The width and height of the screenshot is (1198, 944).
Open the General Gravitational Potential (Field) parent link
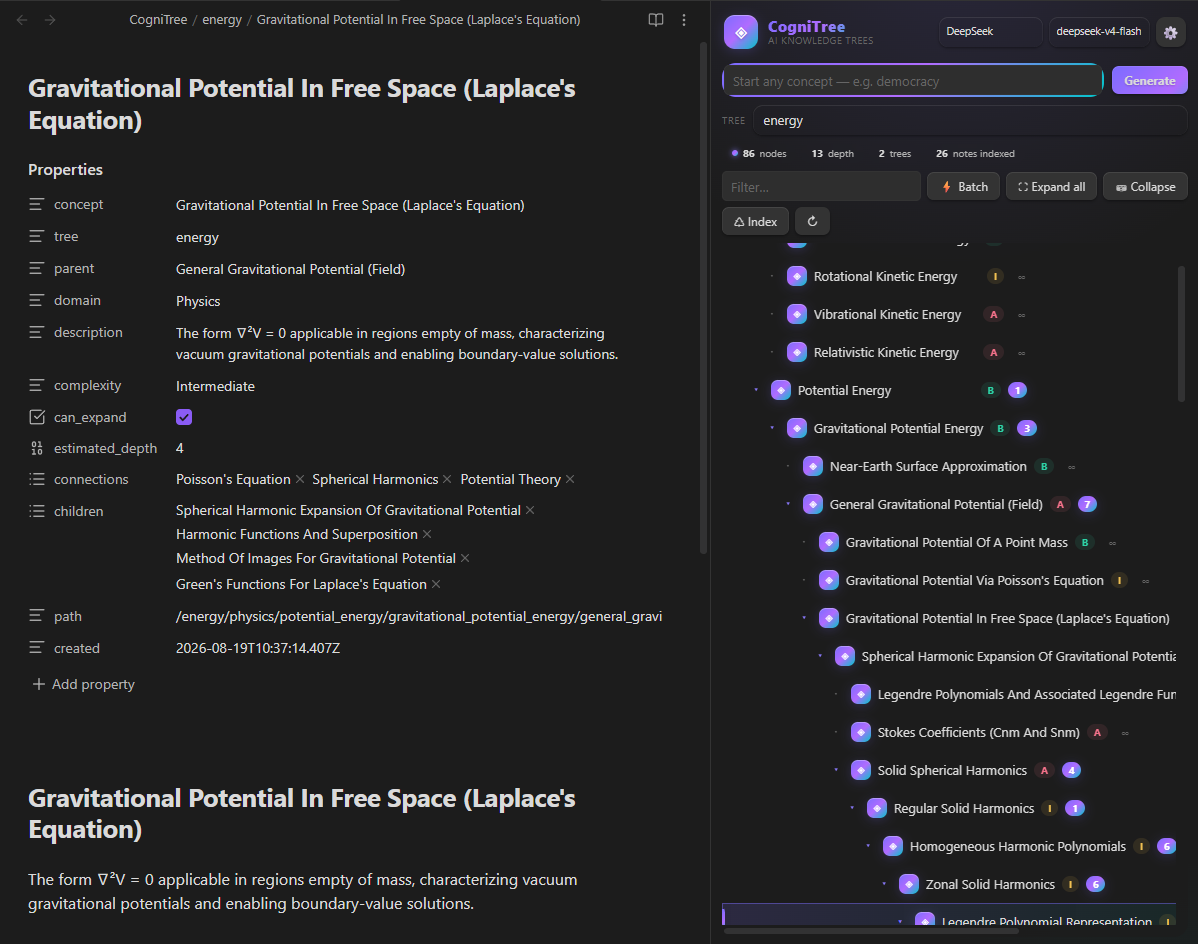click(290, 269)
